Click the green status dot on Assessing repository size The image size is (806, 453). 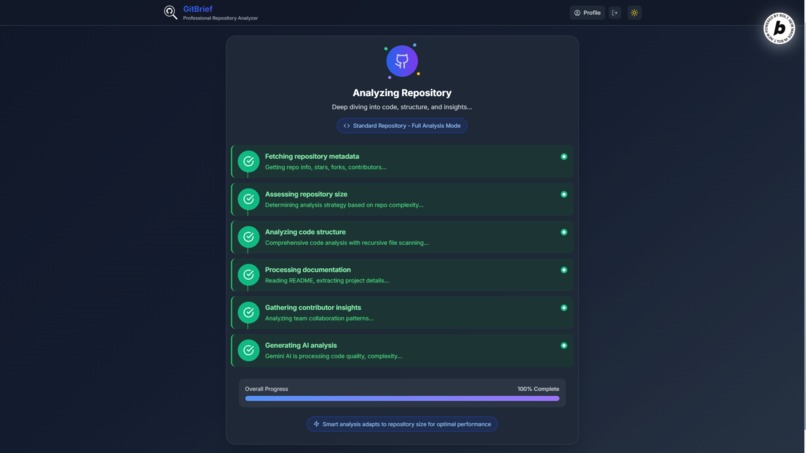click(x=564, y=194)
